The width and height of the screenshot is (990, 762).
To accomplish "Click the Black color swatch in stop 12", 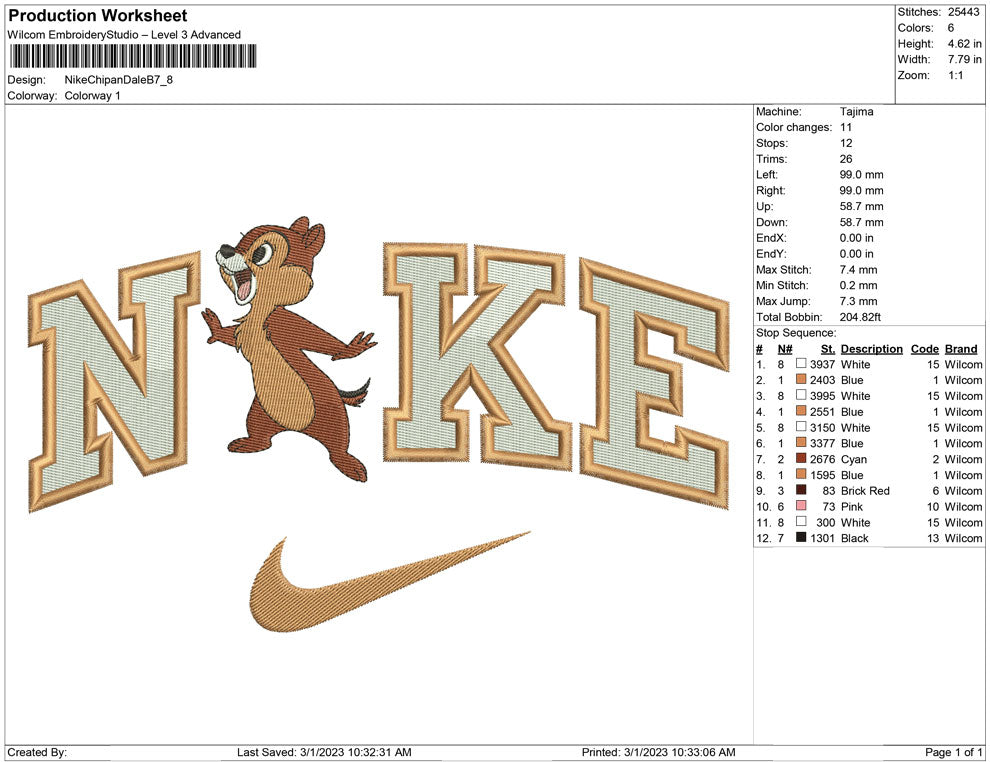I will pos(801,537).
